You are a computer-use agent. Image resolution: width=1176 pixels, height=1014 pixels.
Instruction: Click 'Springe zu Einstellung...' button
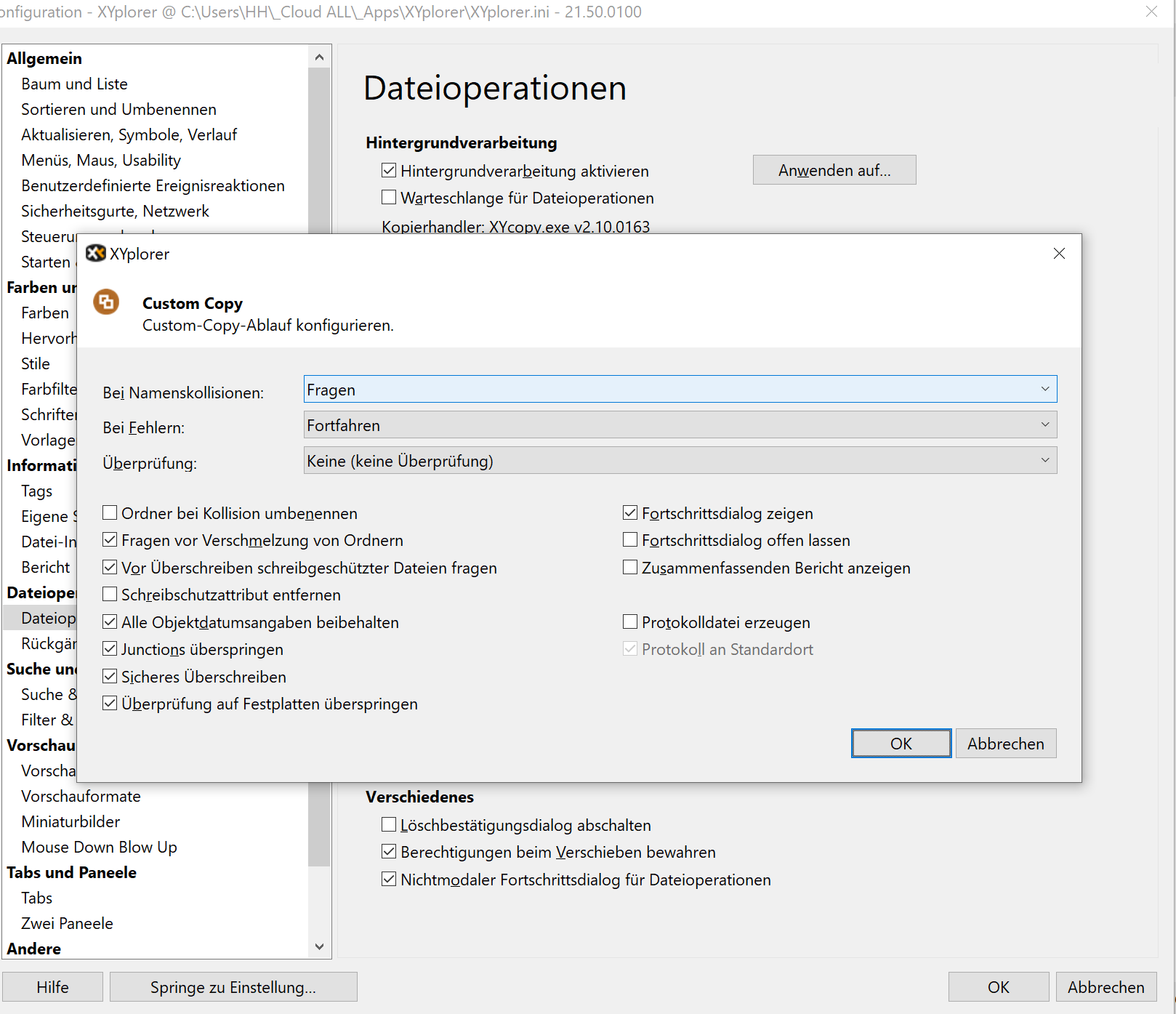pyautogui.click(x=233, y=987)
